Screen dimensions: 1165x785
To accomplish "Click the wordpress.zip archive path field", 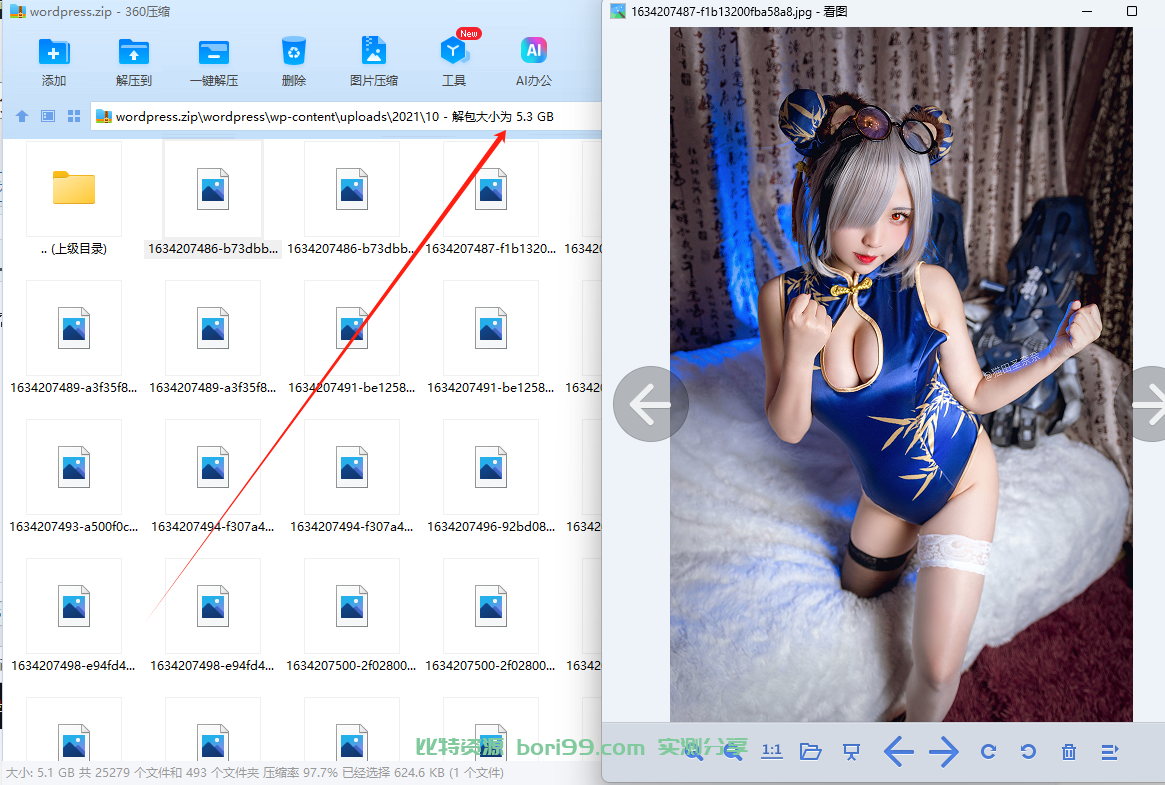I will pos(346,117).
